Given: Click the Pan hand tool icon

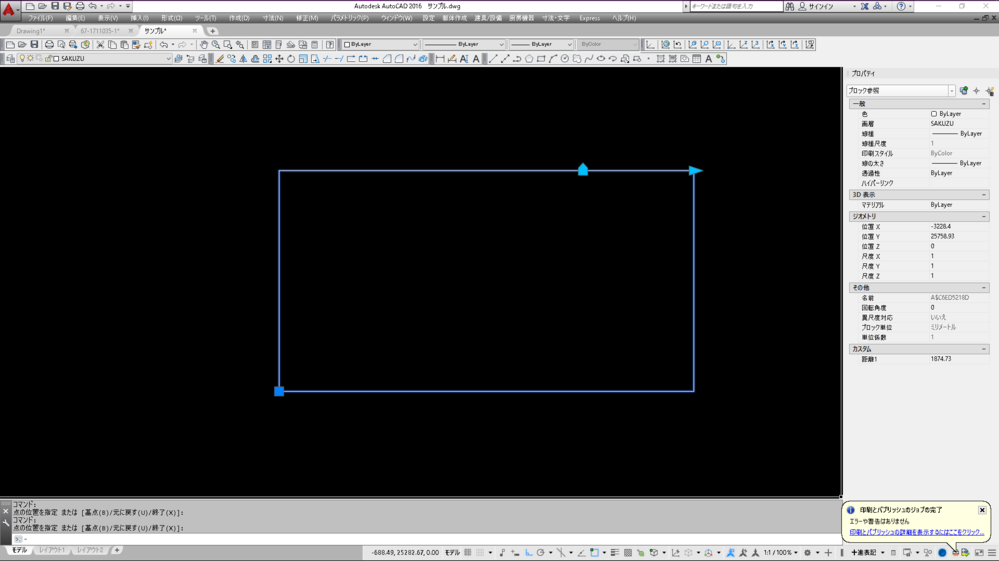Looking at the screenshot, I should pyautogui.click(x=204, y=45).
